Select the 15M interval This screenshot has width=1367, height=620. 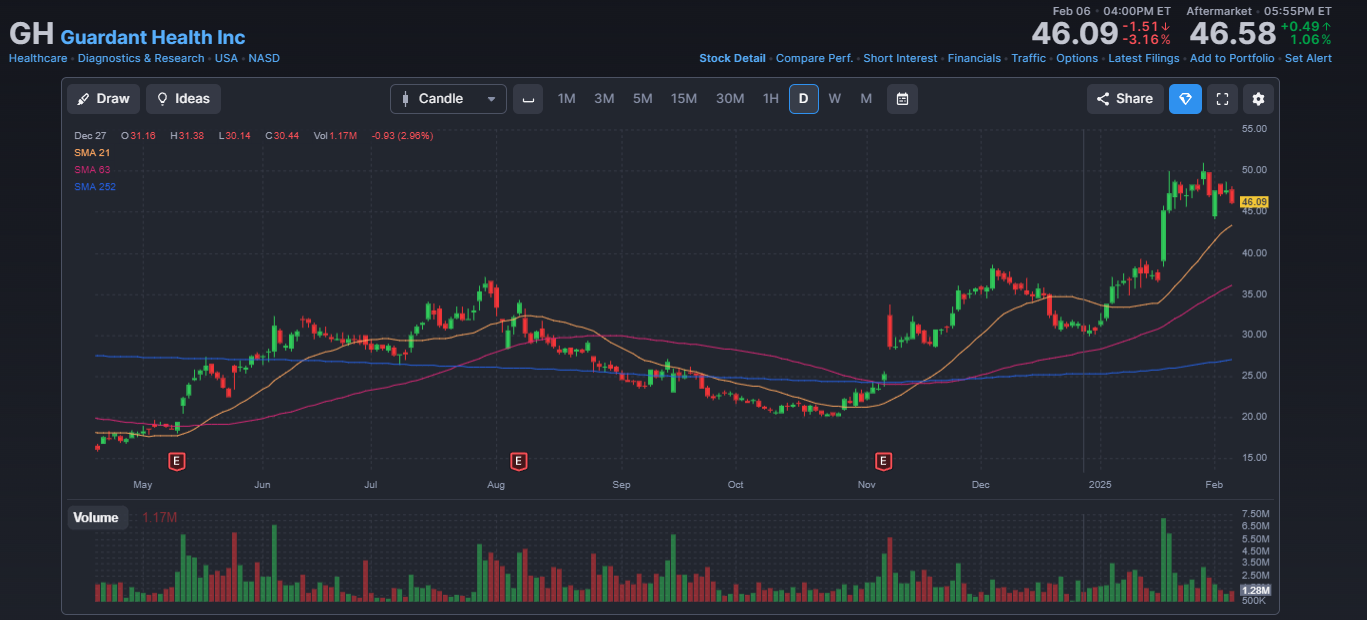click(x=684, y=99)
